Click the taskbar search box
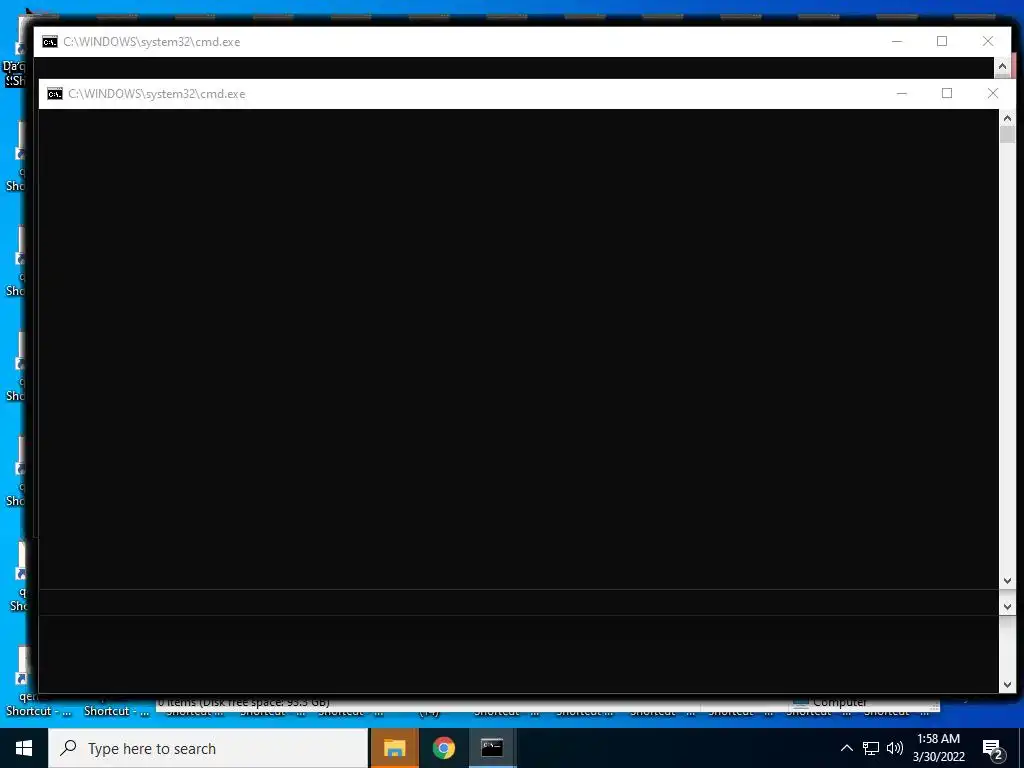This screenshot has height=768, width=1024. coord(208,748)
